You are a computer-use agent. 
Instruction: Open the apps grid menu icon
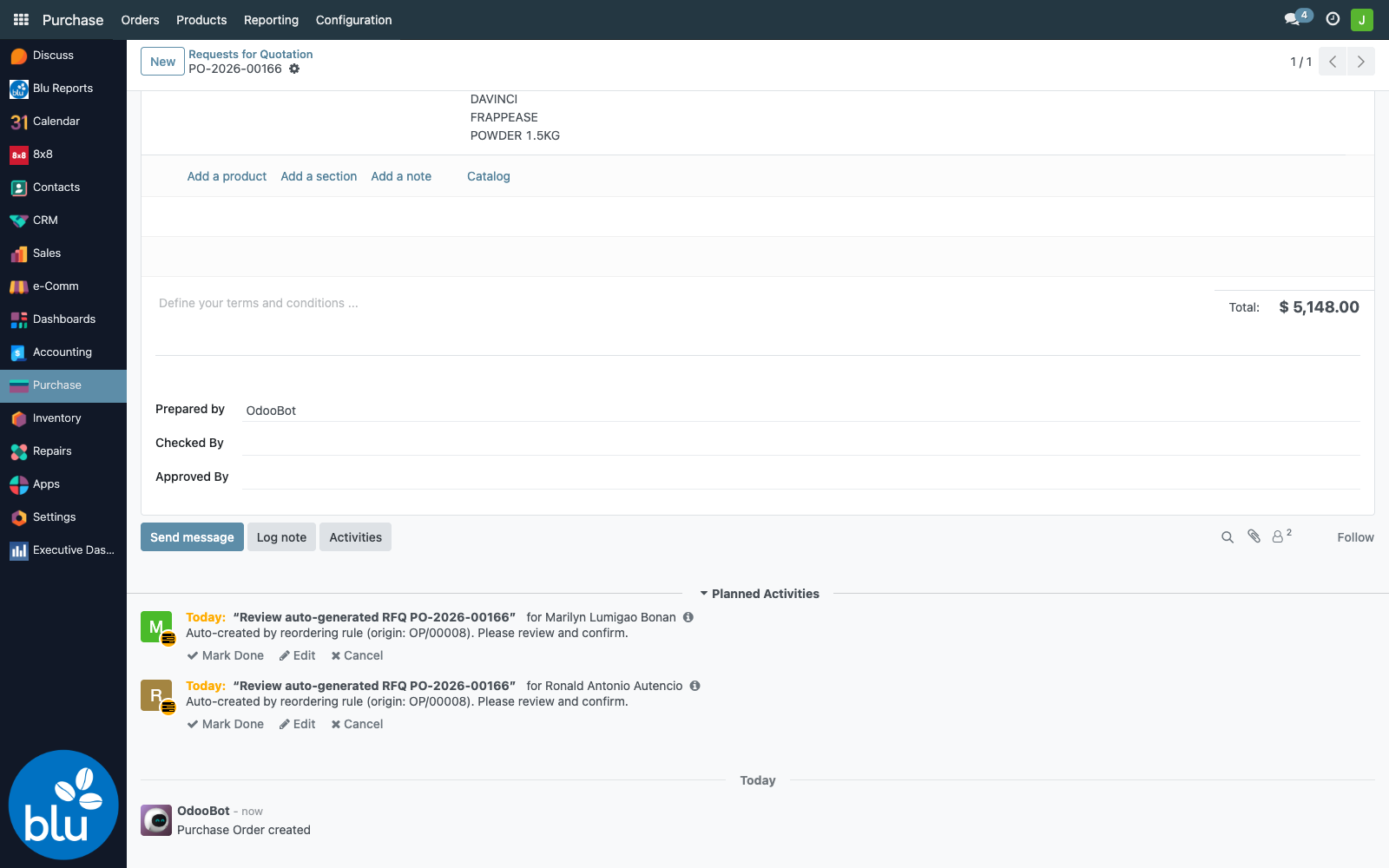point(21,19)
